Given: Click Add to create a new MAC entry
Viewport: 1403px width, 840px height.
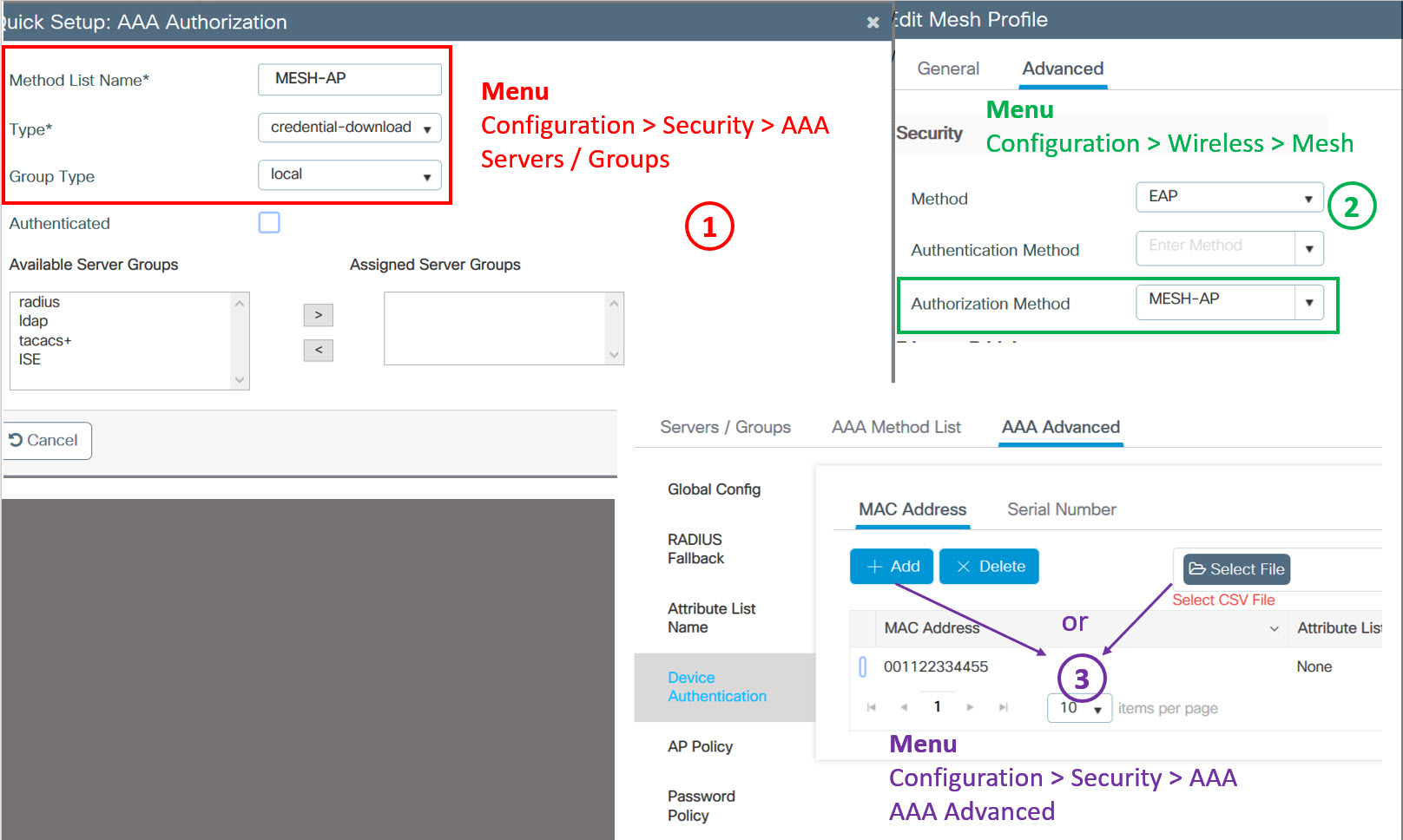Looking at the screenshot, I should [x=891, y=566].
